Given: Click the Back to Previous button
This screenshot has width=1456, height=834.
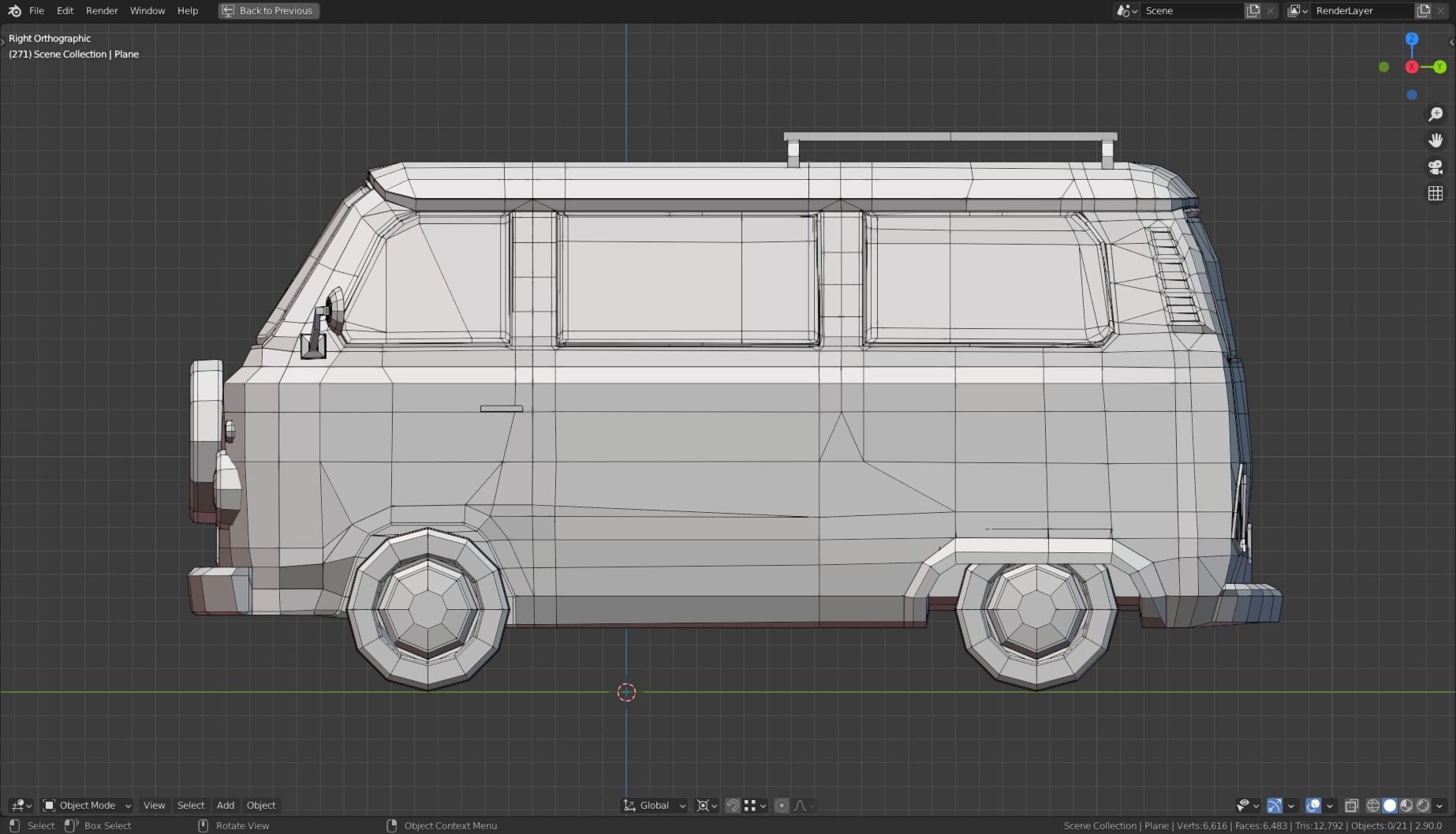Looking at the screenshot, I should pyautogui.click(x=268, y=10).
